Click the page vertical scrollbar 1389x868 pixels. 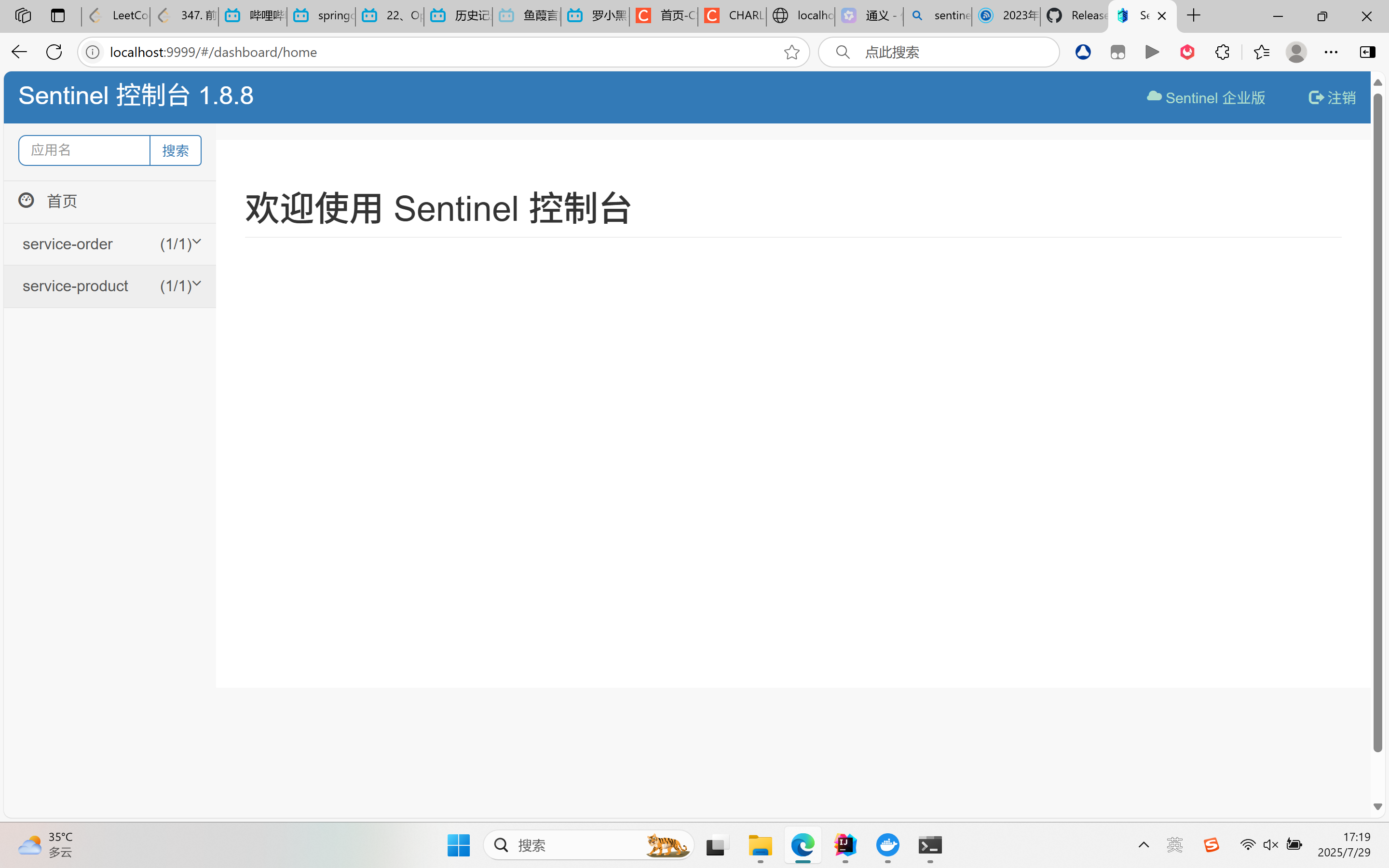pos(1377,422)
